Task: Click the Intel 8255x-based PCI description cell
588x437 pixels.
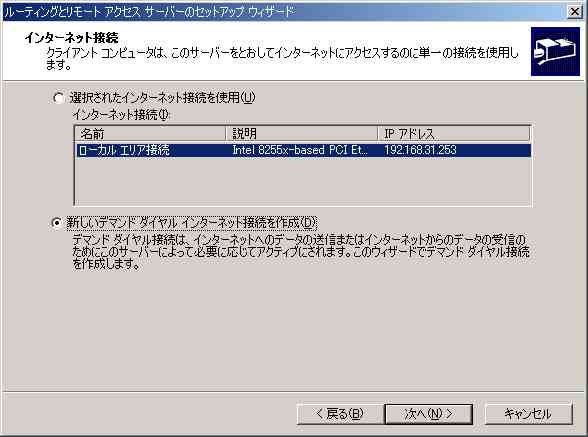Action: tap(300, 150)
